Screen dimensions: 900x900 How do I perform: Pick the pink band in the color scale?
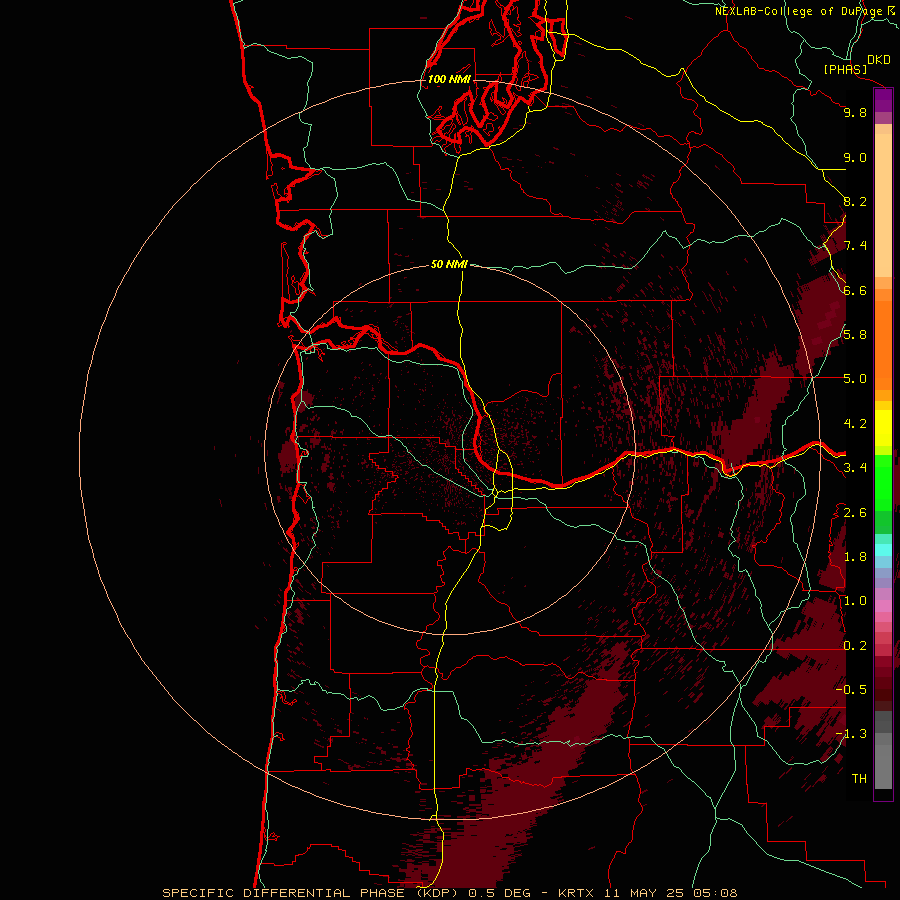coord(883,606)
